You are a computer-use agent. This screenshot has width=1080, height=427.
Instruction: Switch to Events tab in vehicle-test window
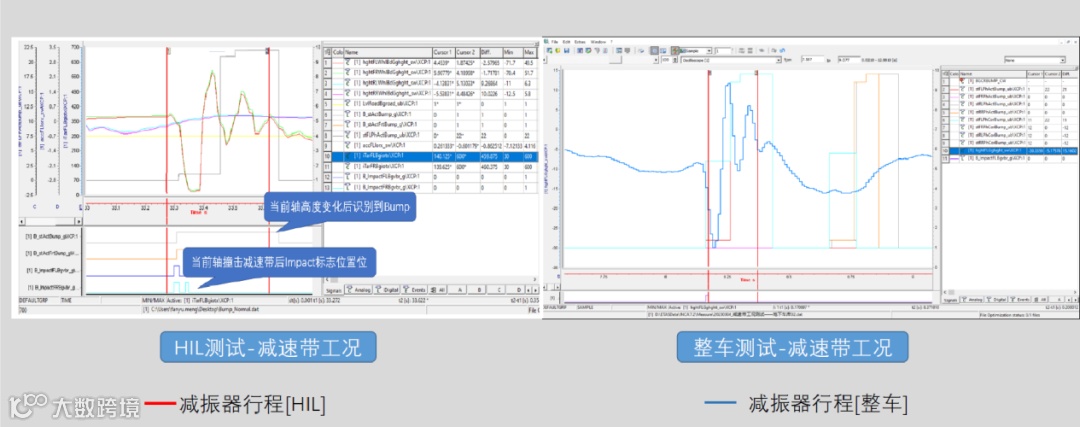click(1020, 300)
